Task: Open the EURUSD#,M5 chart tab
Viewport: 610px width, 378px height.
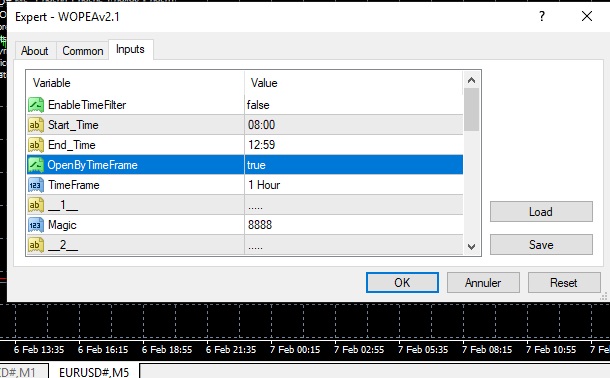Action: tap(94, 372)
